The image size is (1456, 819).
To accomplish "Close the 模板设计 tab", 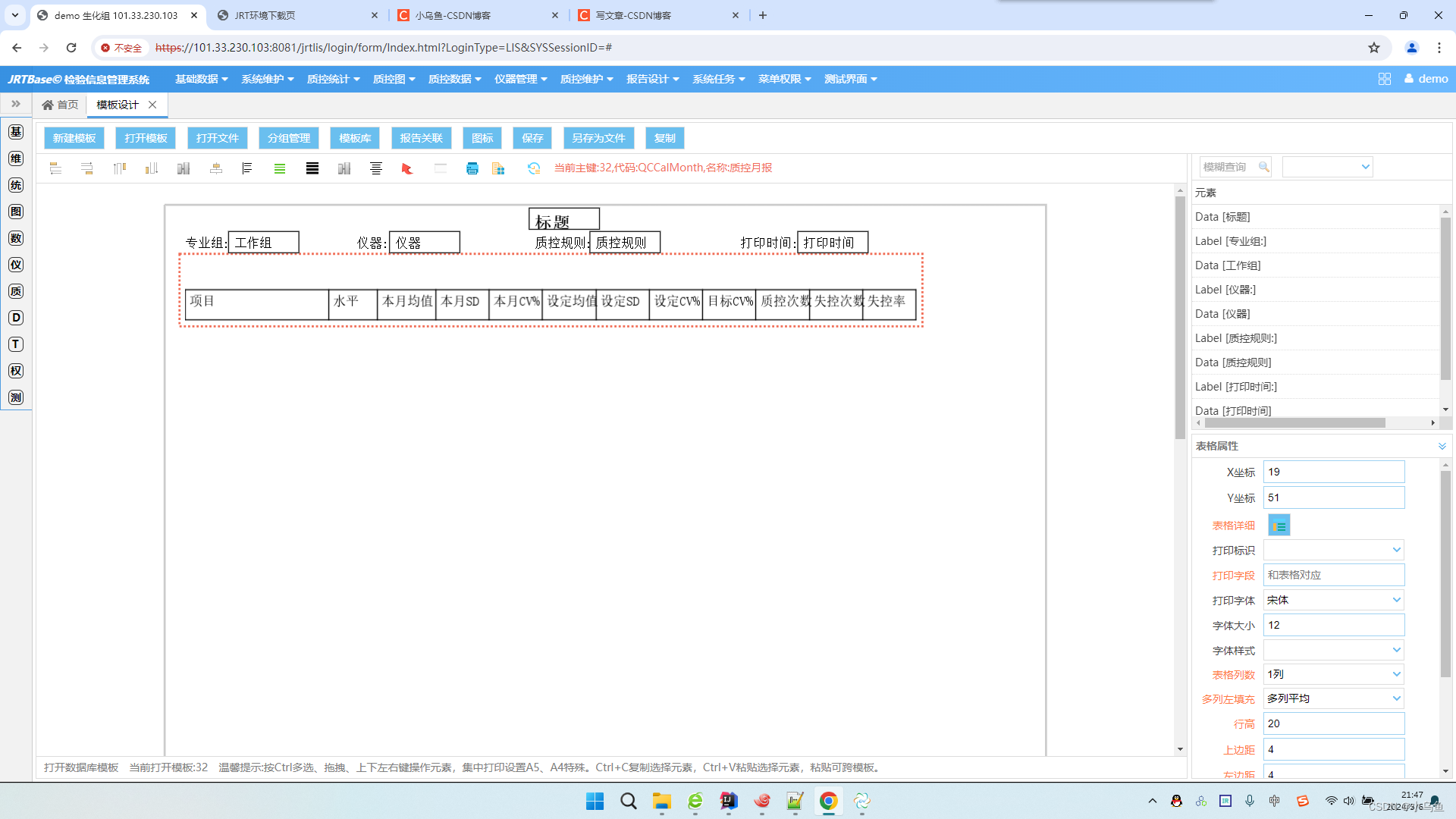I will pyautogui.click(x=152, y=105).
